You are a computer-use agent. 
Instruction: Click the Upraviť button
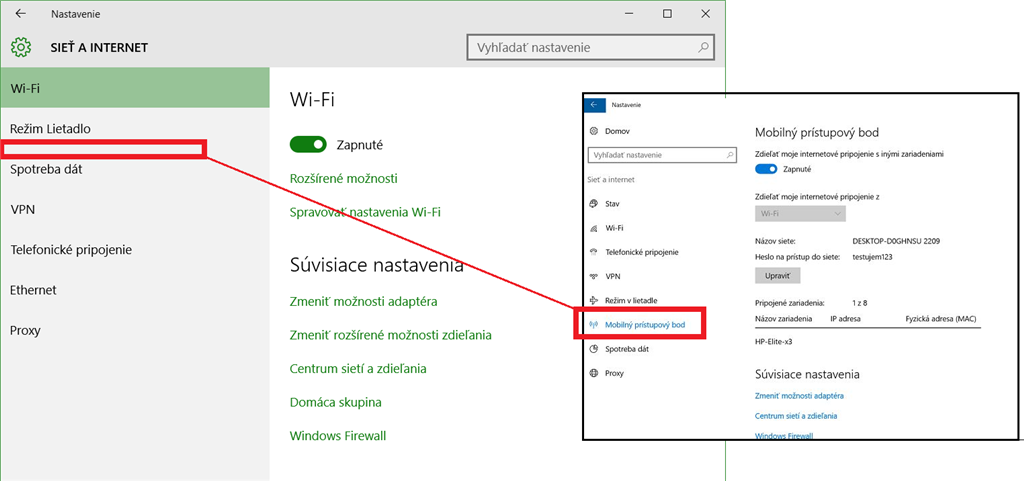tap(777, 276)
